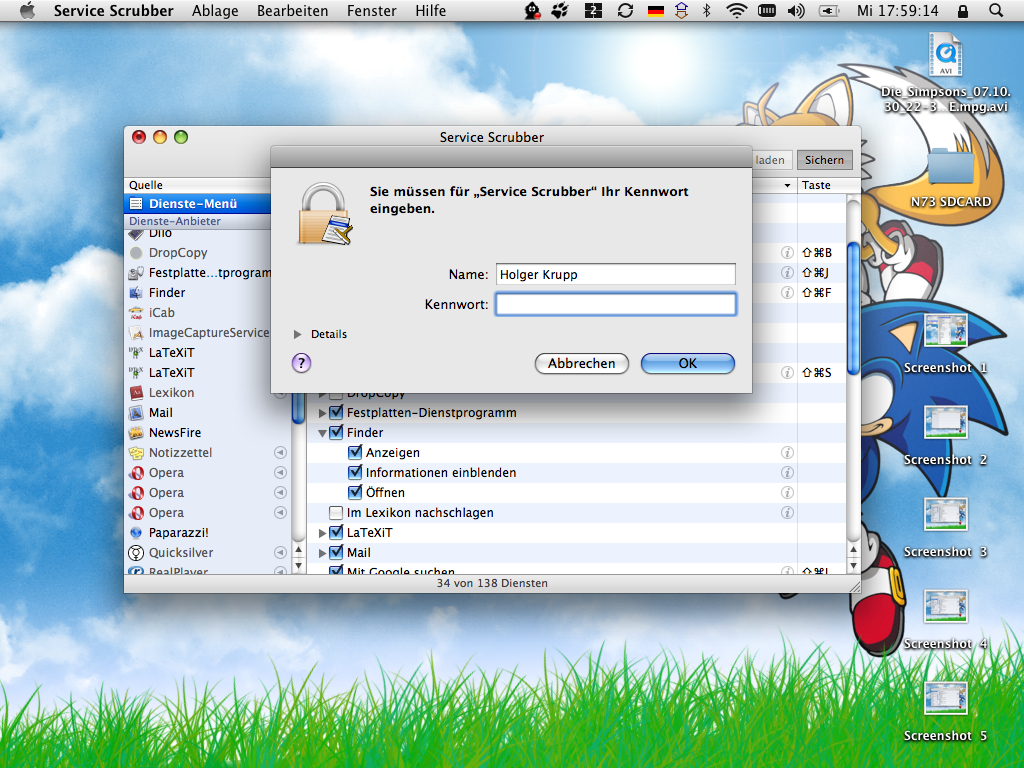Image resolution: width=1024 pixels, height=768 pixels.
Task: Click the Kennwort password field
Action: tap(616, 304)
